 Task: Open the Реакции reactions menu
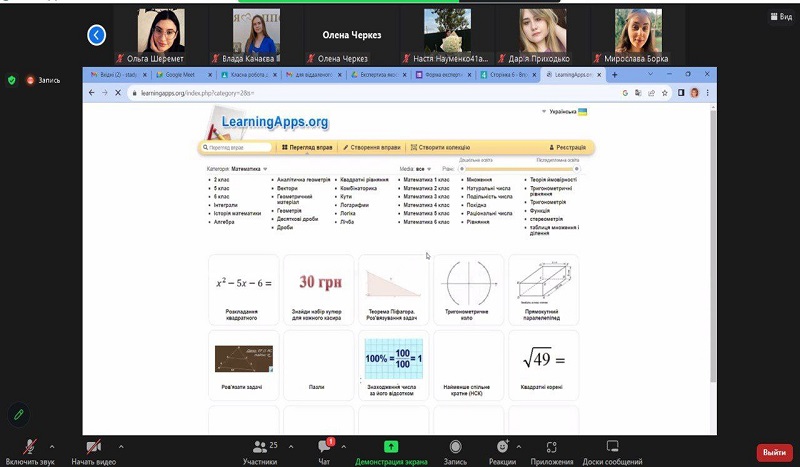[x=502, y=452]
